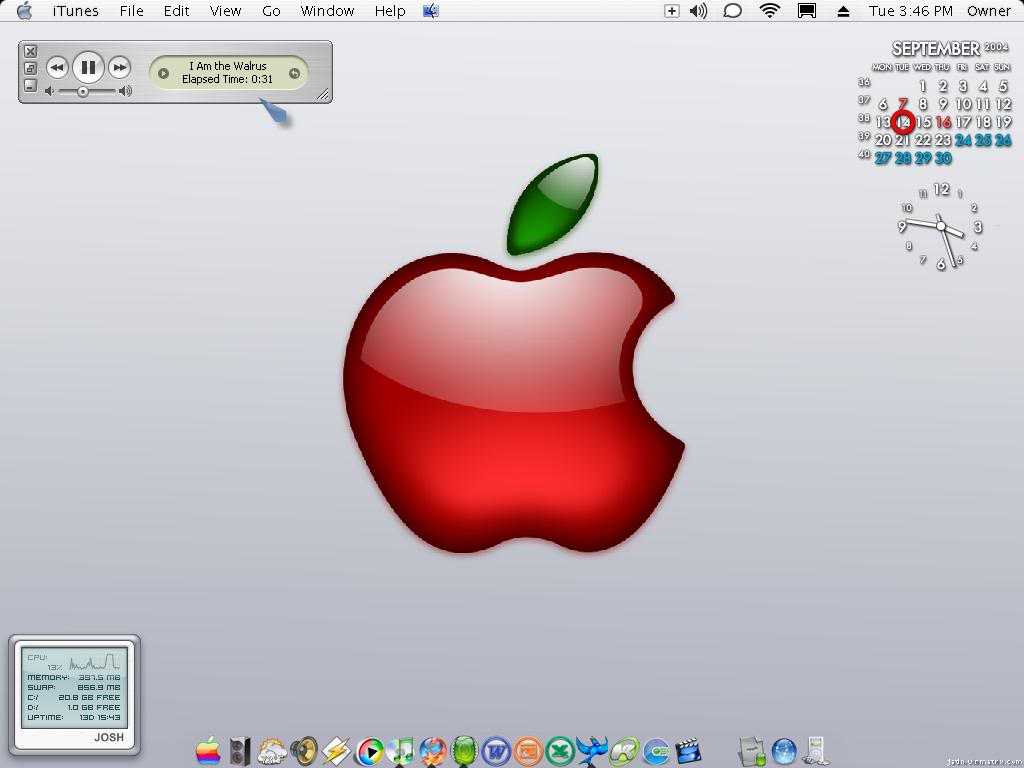Click the speech bubble icon in menu bar
Image resolution: width=1024 pixels, height=768 pixels.
click(x=732, y=11)
